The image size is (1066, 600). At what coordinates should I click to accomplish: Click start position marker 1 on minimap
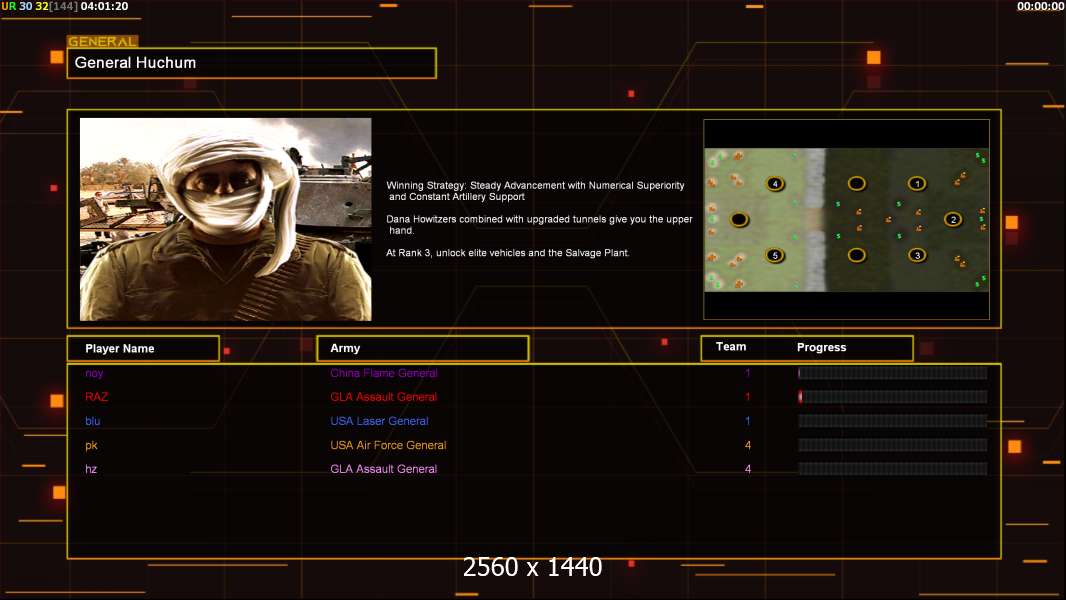(x=917, y=183)
